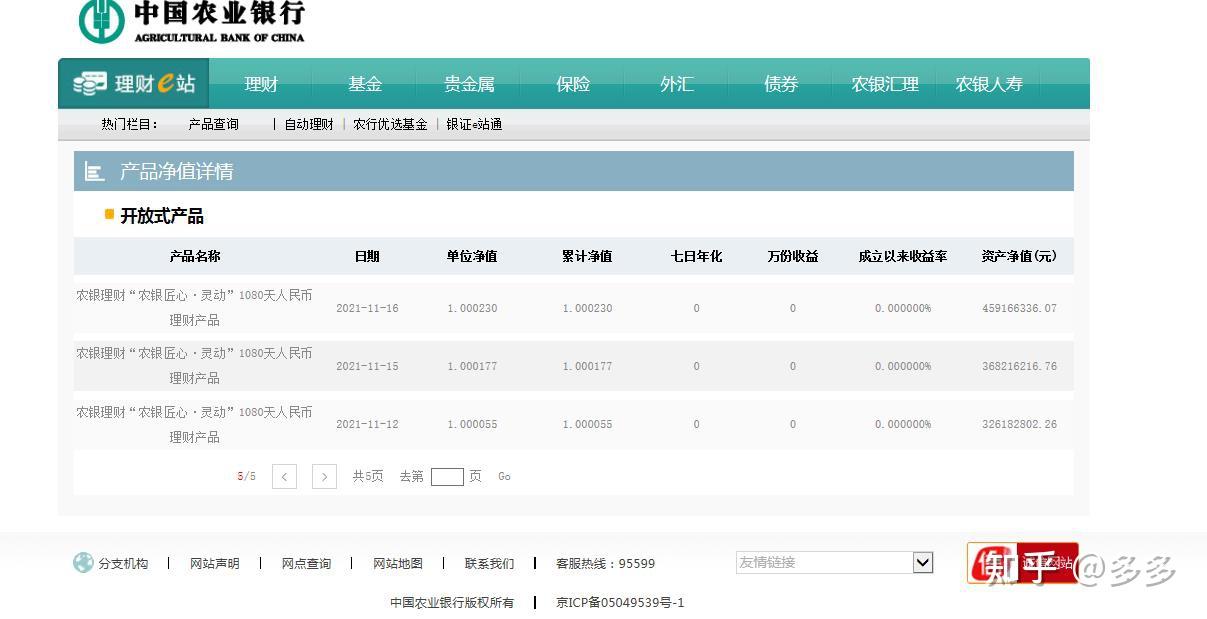Open the 债券 menu tab
1207x619 pixels.
coord(781,84)
